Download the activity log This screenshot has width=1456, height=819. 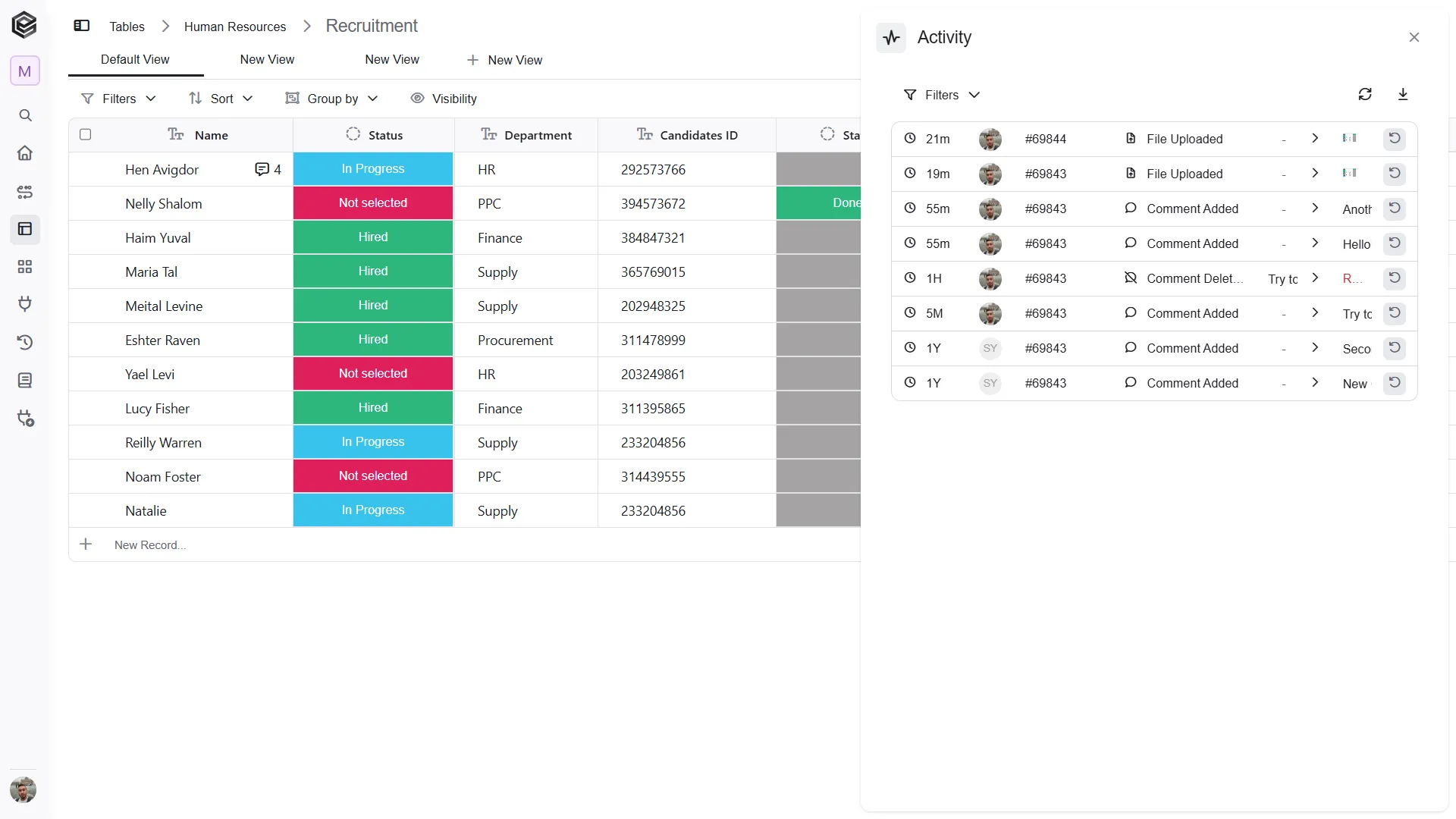point(1403,94)
